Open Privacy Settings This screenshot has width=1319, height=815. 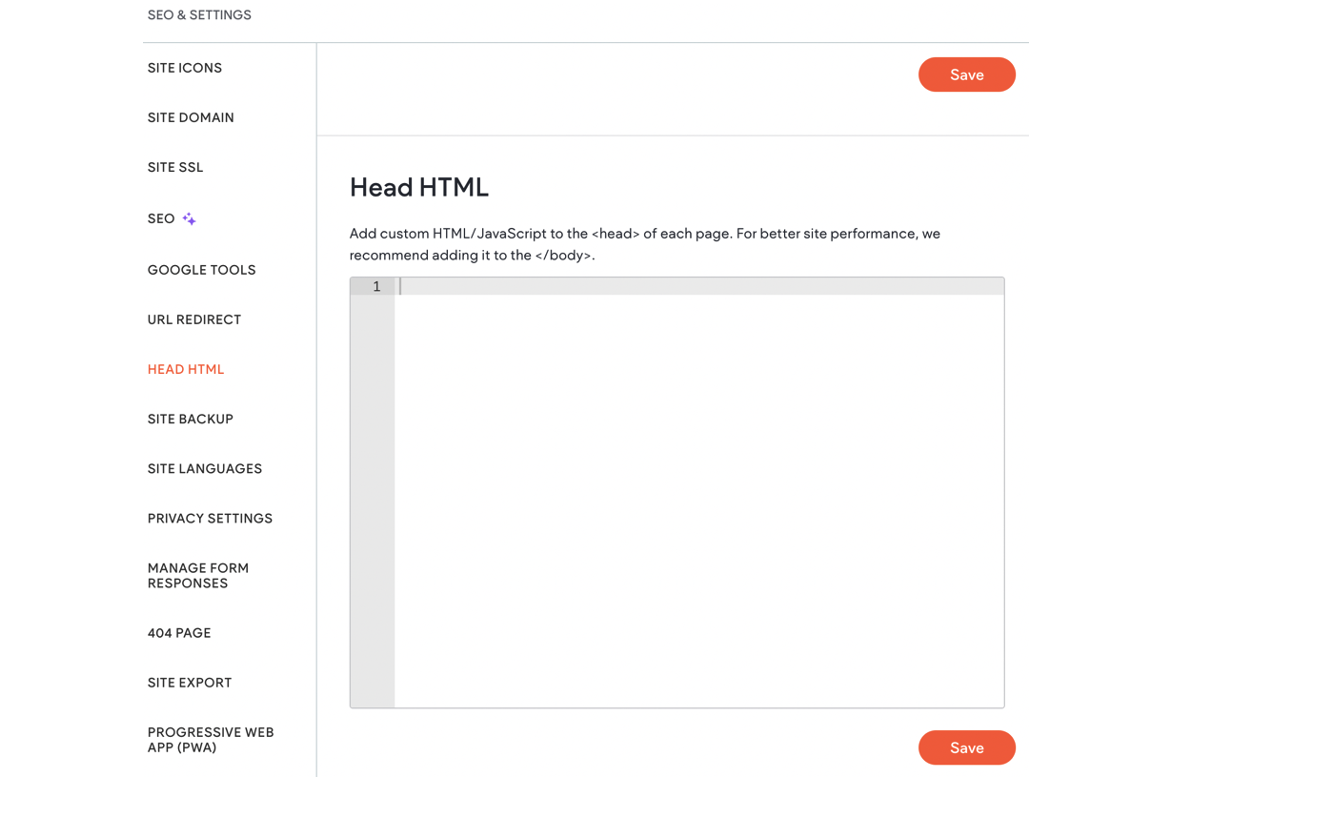pos(210,519)
